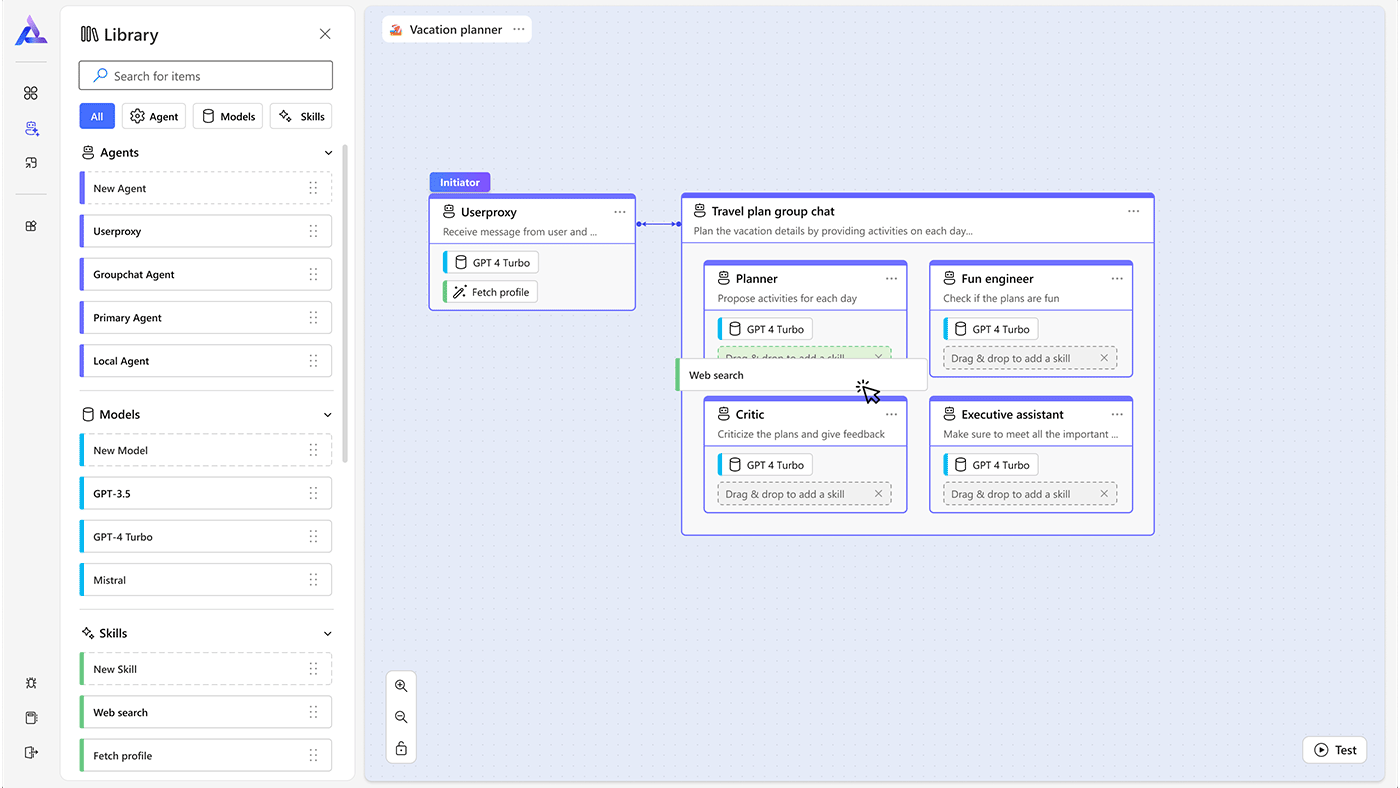
Task: Click the Library search field
Action: [205, 75]
